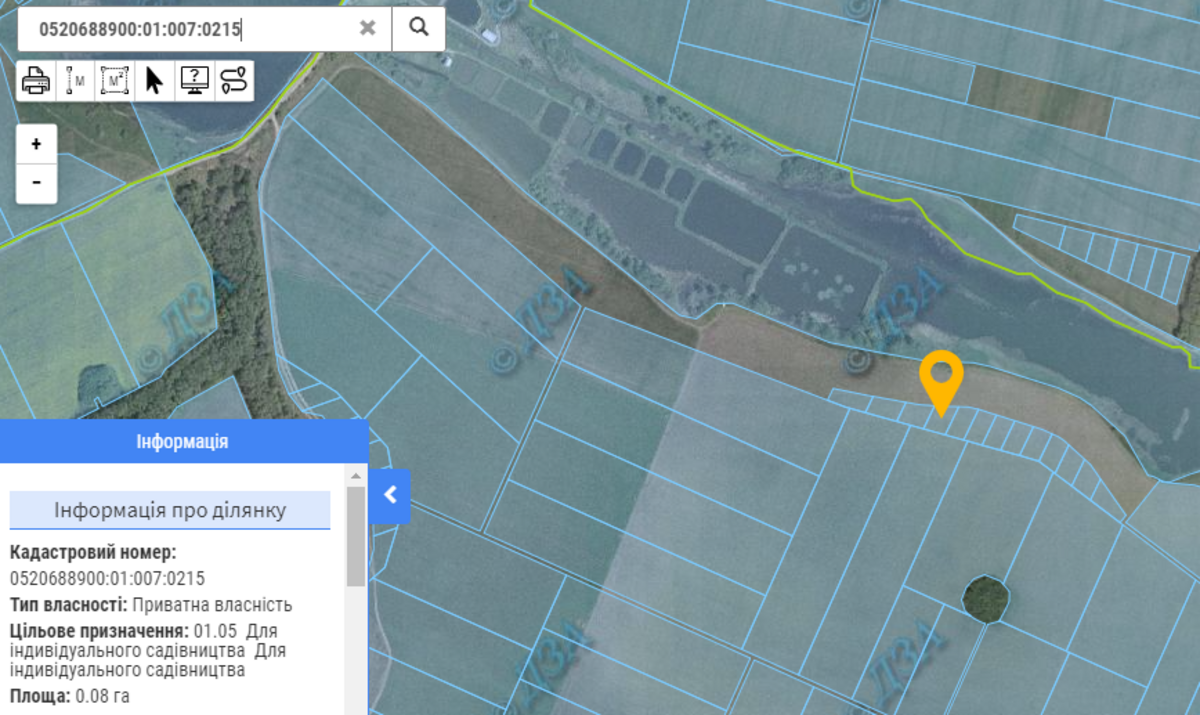The height and width of the screenshot is (715, 1200).
Task: Select the distance measurement tool
Action: (x=76, y=80)
